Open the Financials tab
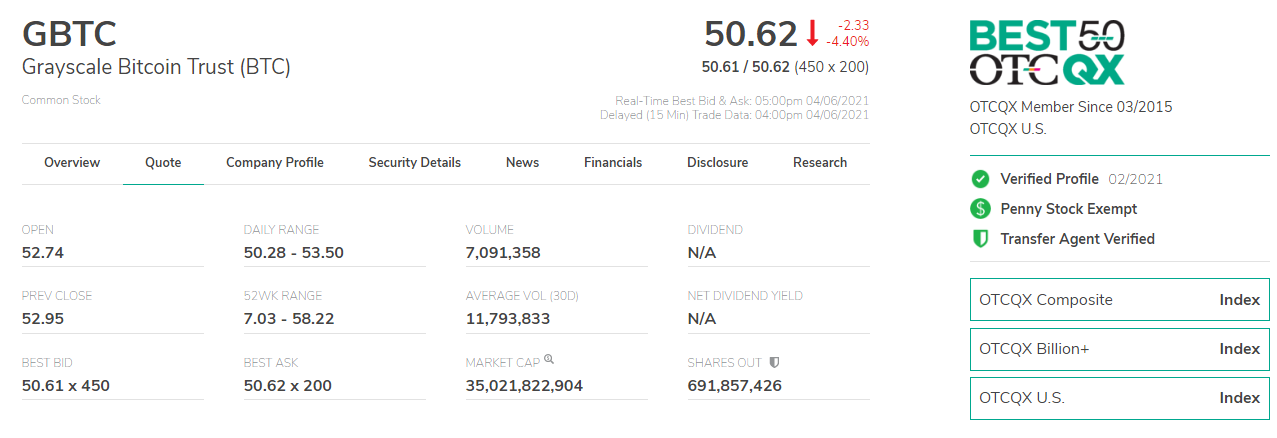This screenshot has width=1277, height=438. click(613, 163)
